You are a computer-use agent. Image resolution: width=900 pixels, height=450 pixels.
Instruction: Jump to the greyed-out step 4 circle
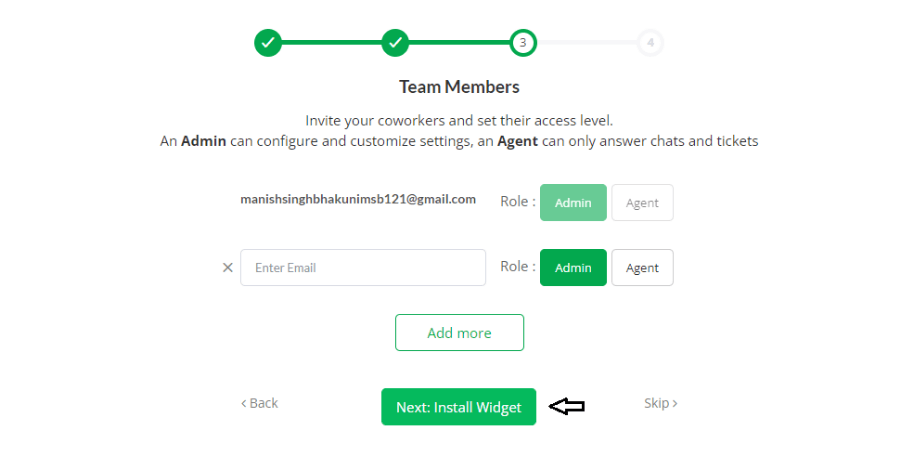tap(650, 42)
